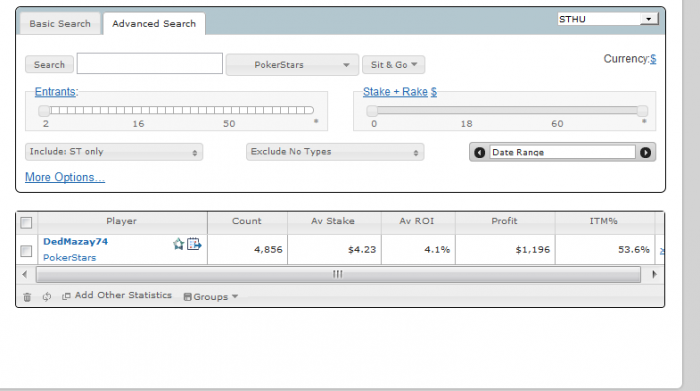This screenshot has height=391, width=700.
Task: Focus the player search text field
Action: 150,63
